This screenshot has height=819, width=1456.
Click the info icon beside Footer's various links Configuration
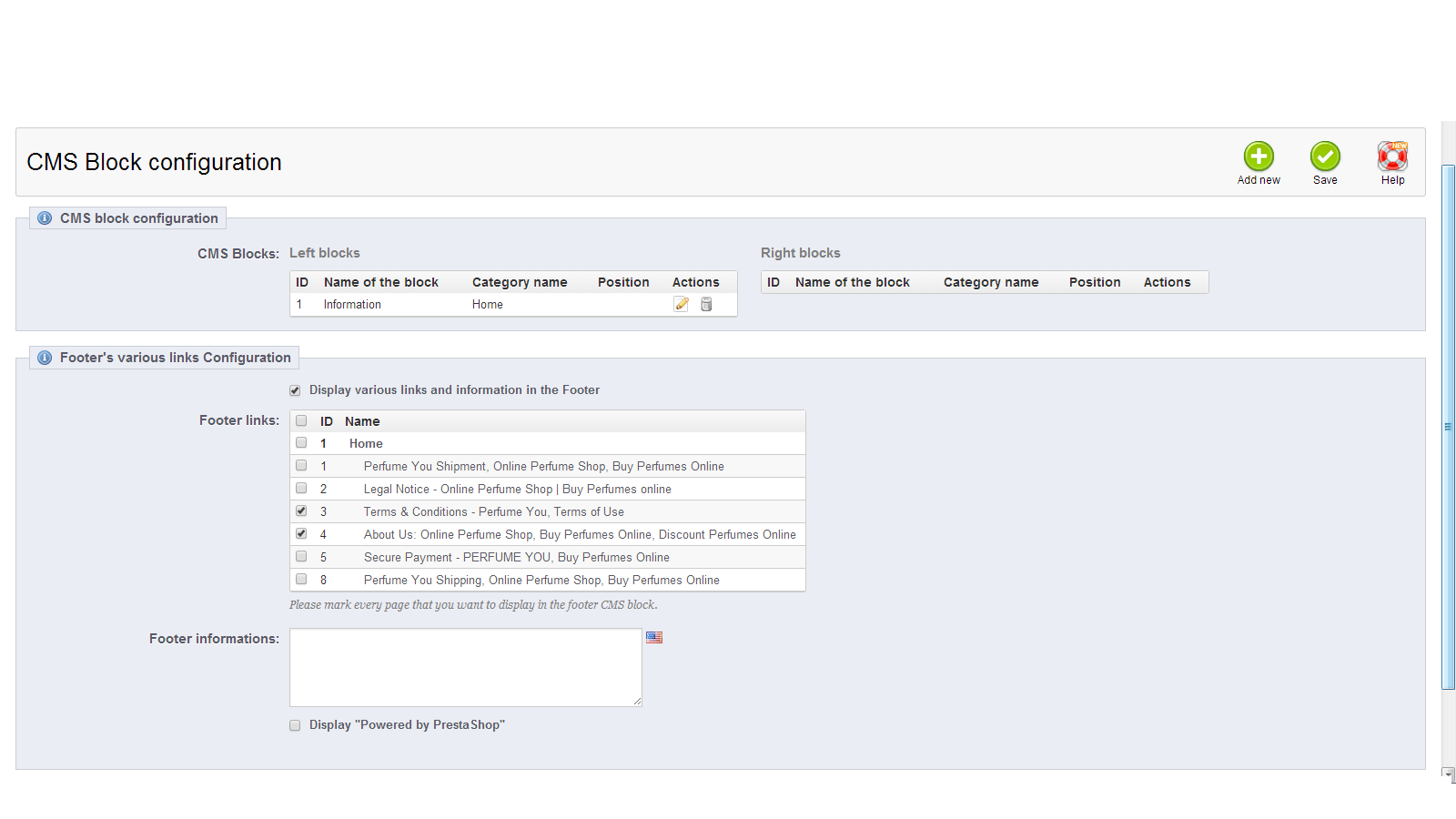45,358
